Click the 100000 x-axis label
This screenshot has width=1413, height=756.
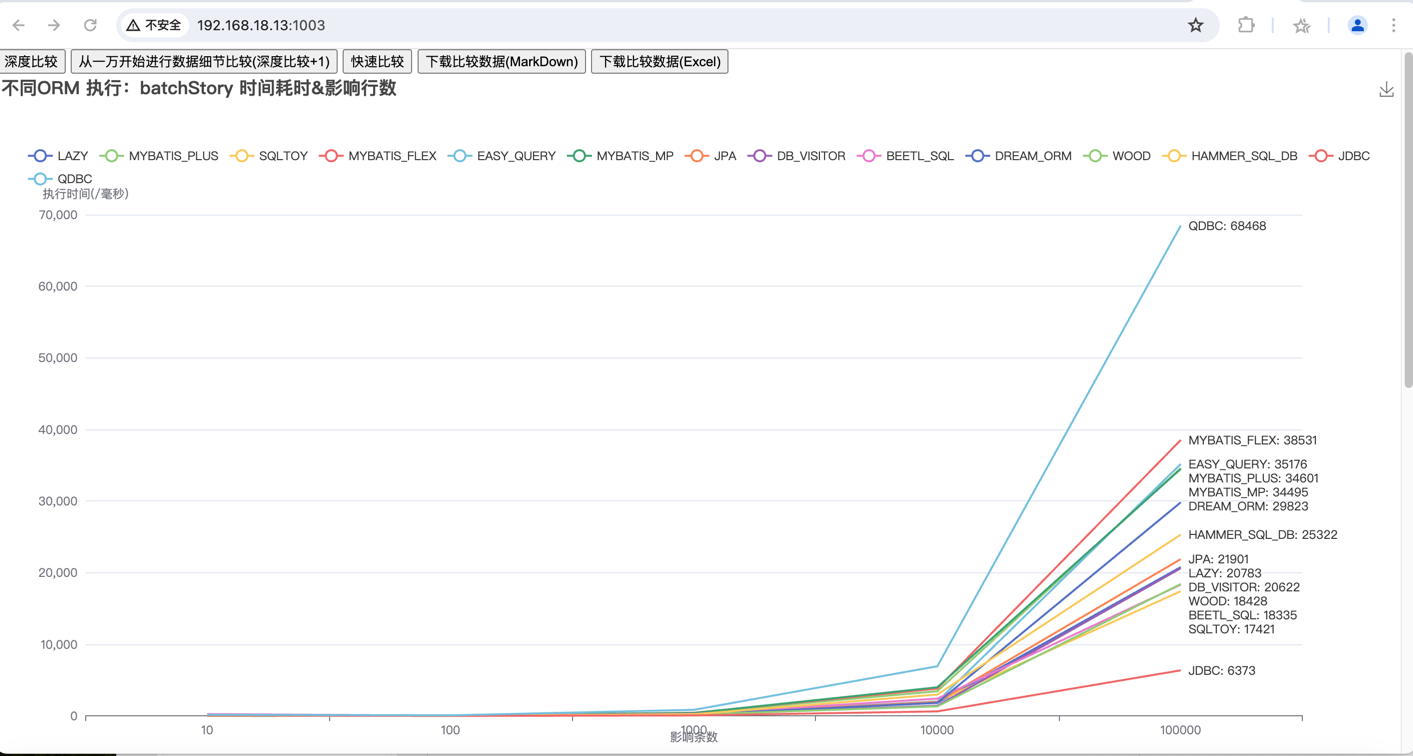(1180, 730)
